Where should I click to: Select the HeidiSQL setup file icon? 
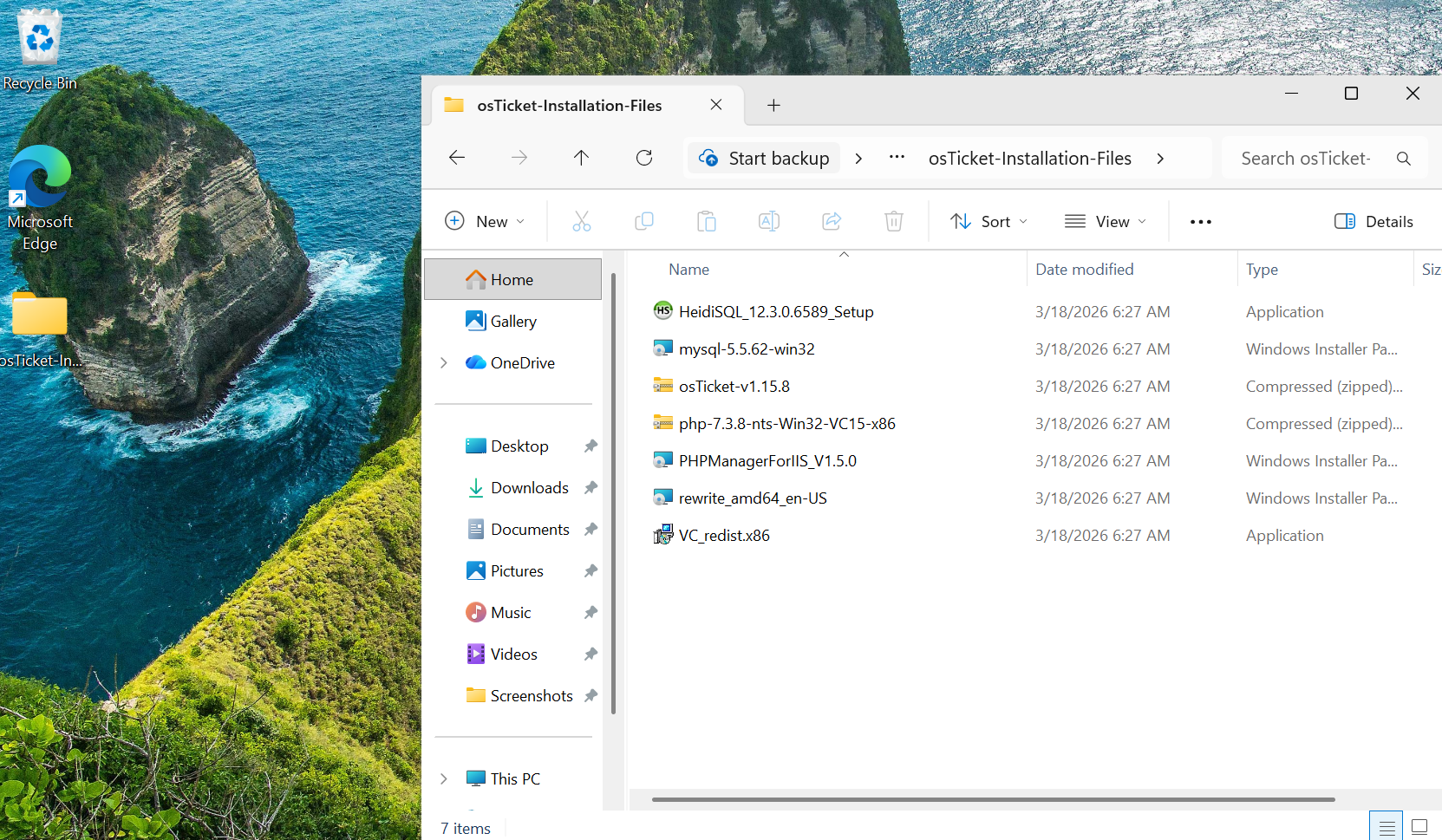663,311
